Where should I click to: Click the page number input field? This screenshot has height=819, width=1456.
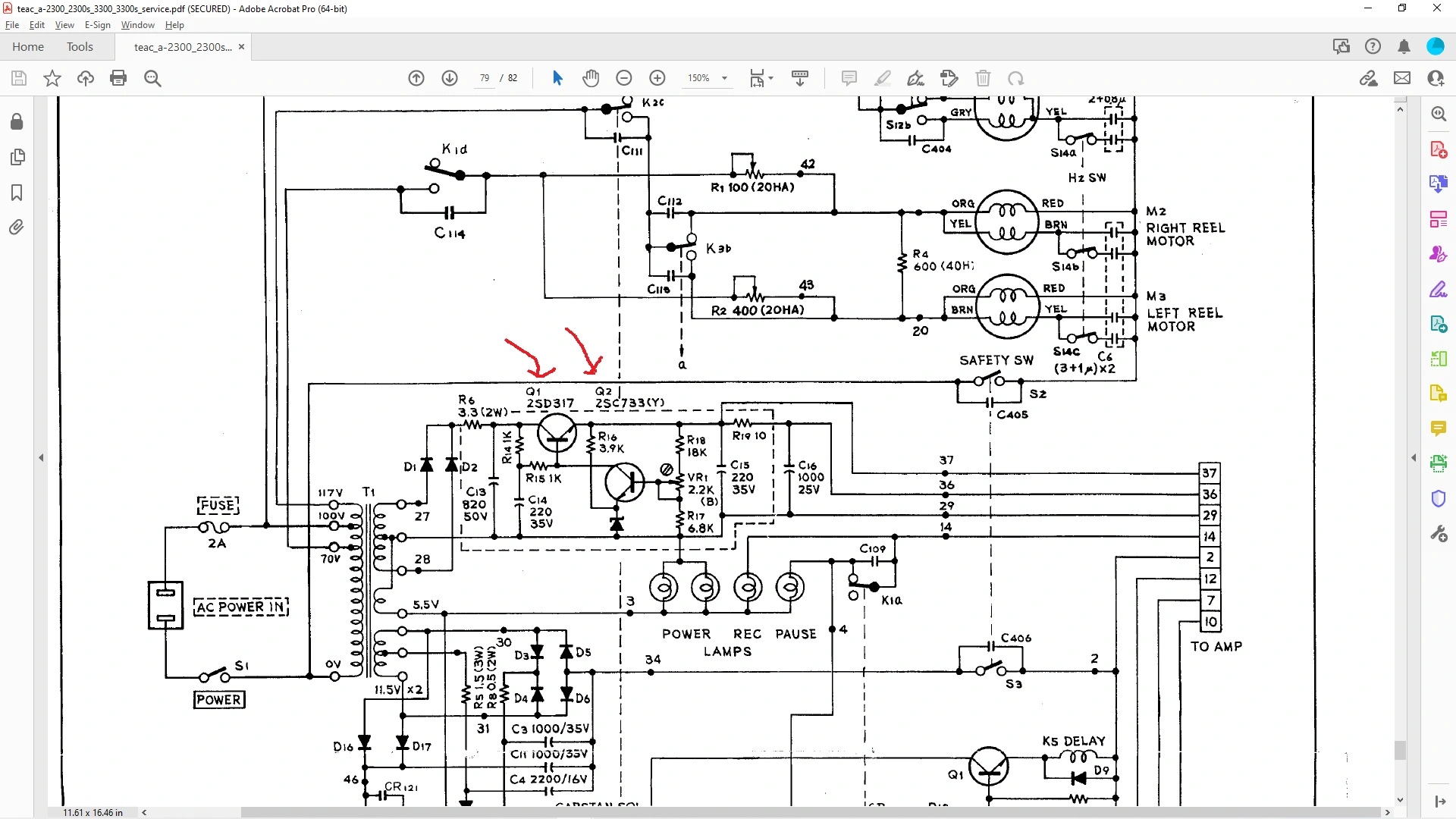coord(484,78)
